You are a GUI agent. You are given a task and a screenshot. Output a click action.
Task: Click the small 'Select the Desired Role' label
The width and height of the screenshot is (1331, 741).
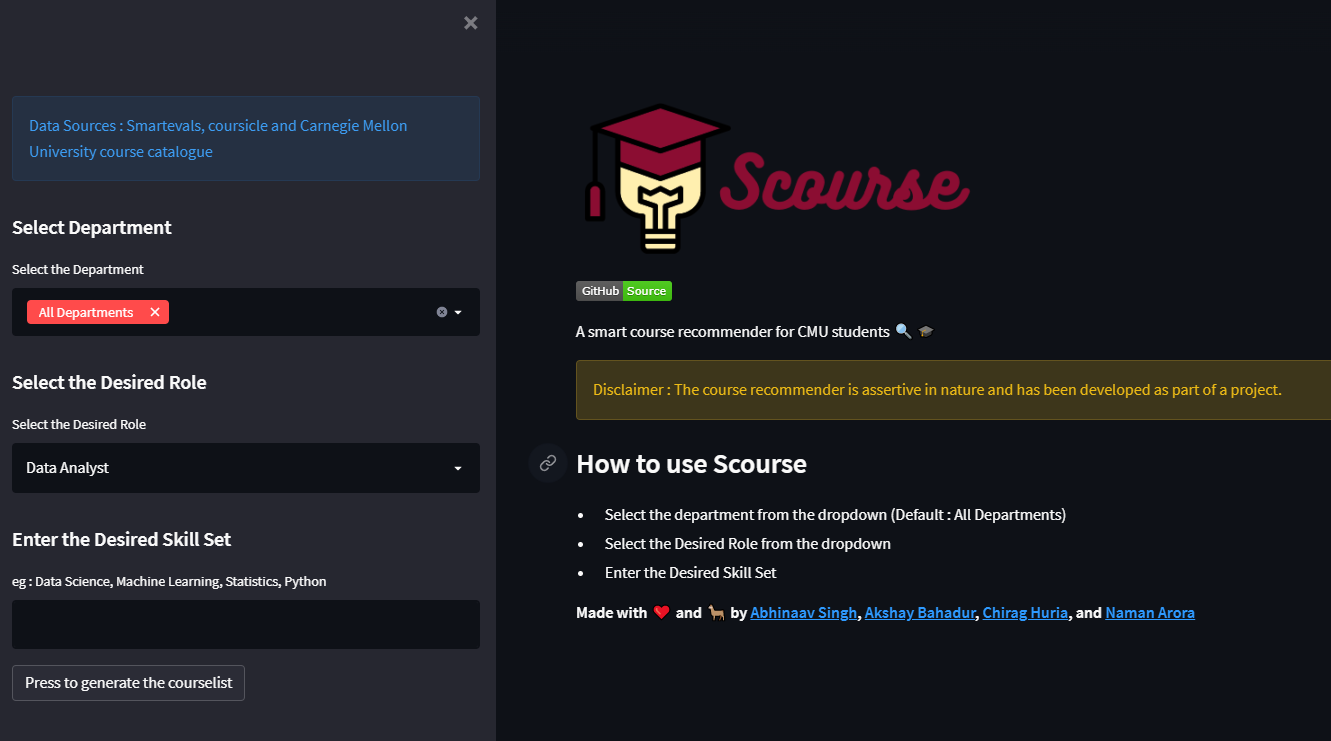79,424
